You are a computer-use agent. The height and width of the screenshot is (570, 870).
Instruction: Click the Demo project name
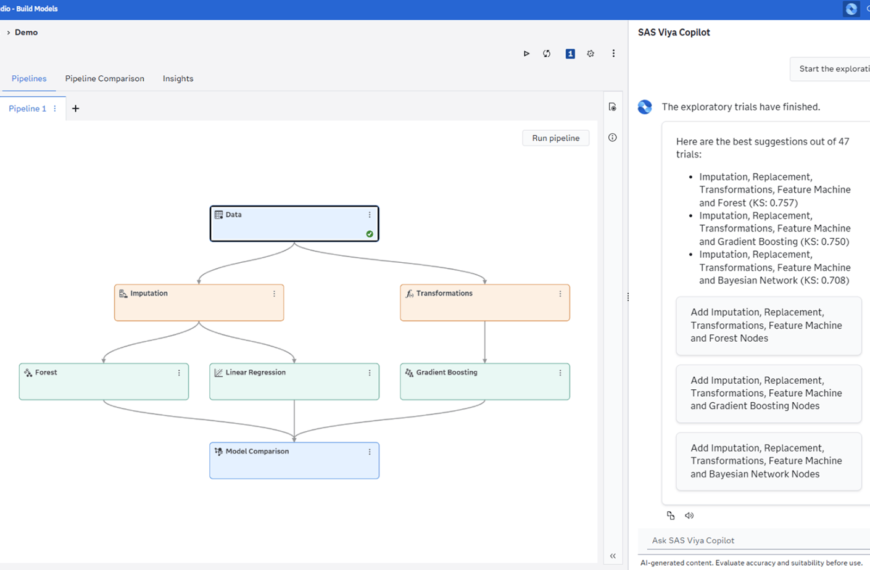pos(26,32)
